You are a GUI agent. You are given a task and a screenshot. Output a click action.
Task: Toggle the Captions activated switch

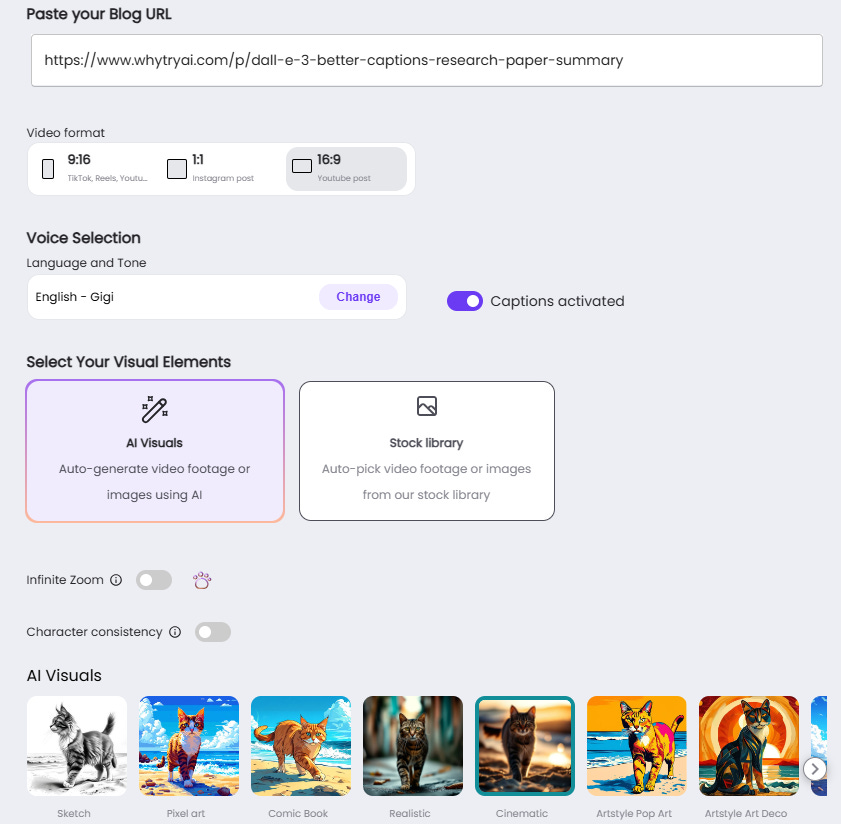[x=464, y=301]
